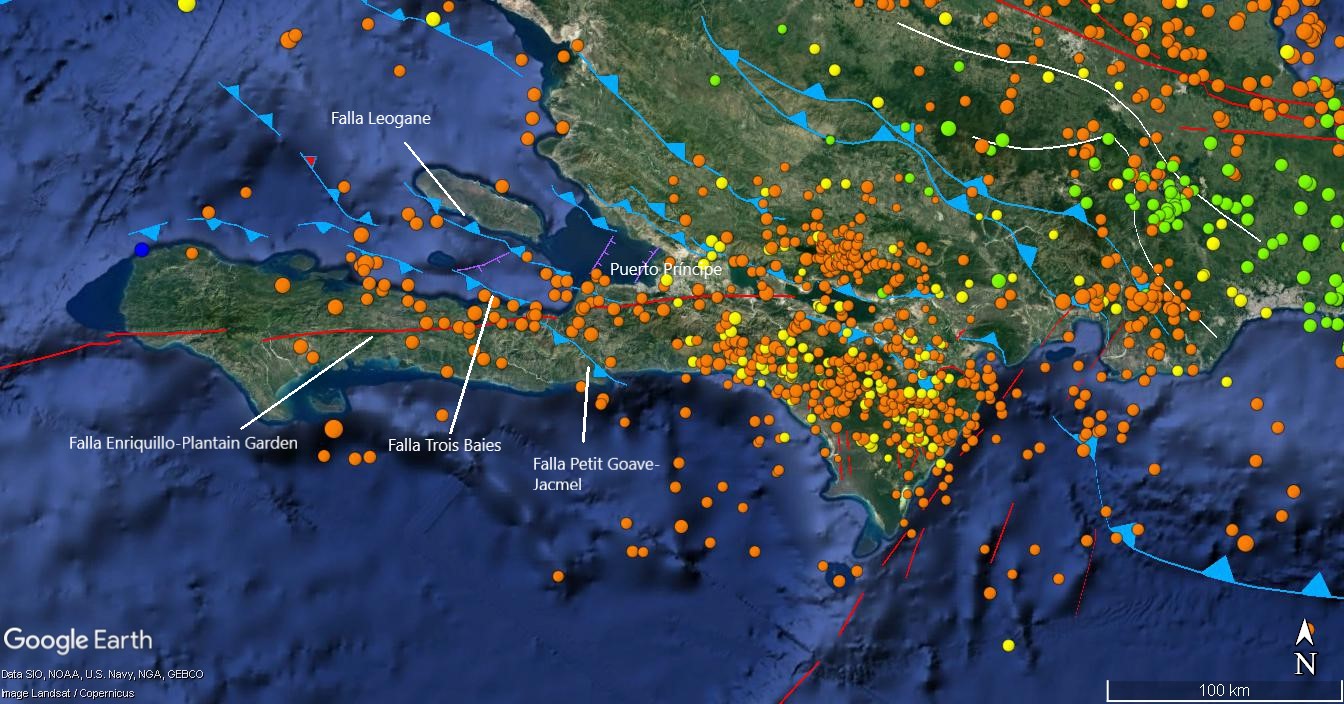Click the 100 km scale bar
This screenshot has width=1344, height=704.
[1223, 689]
